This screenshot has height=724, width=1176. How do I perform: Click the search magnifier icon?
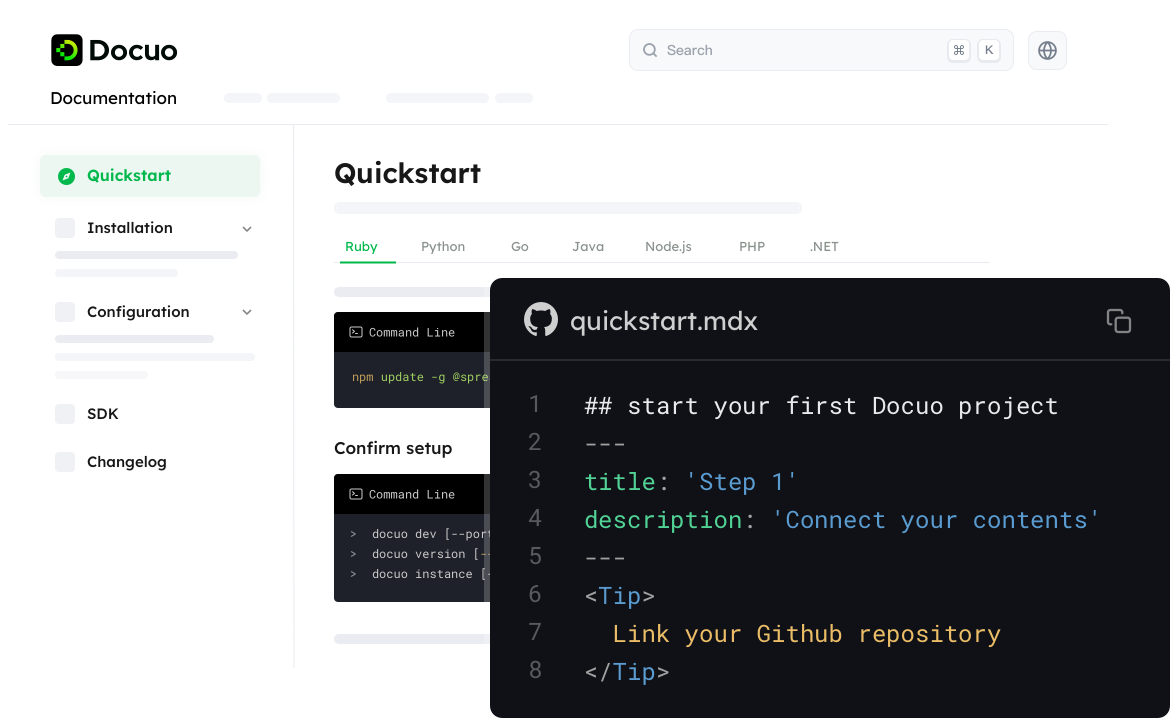coord(650,50)
